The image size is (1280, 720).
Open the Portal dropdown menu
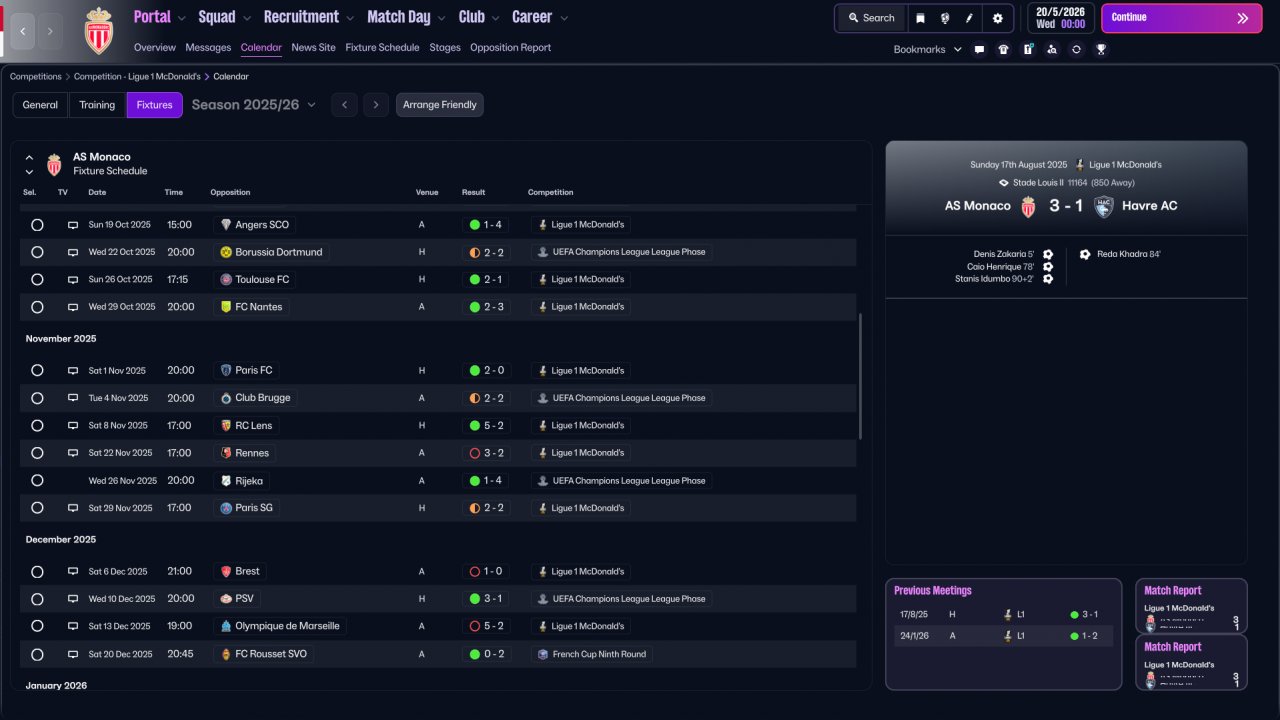[x=160, y=17]
